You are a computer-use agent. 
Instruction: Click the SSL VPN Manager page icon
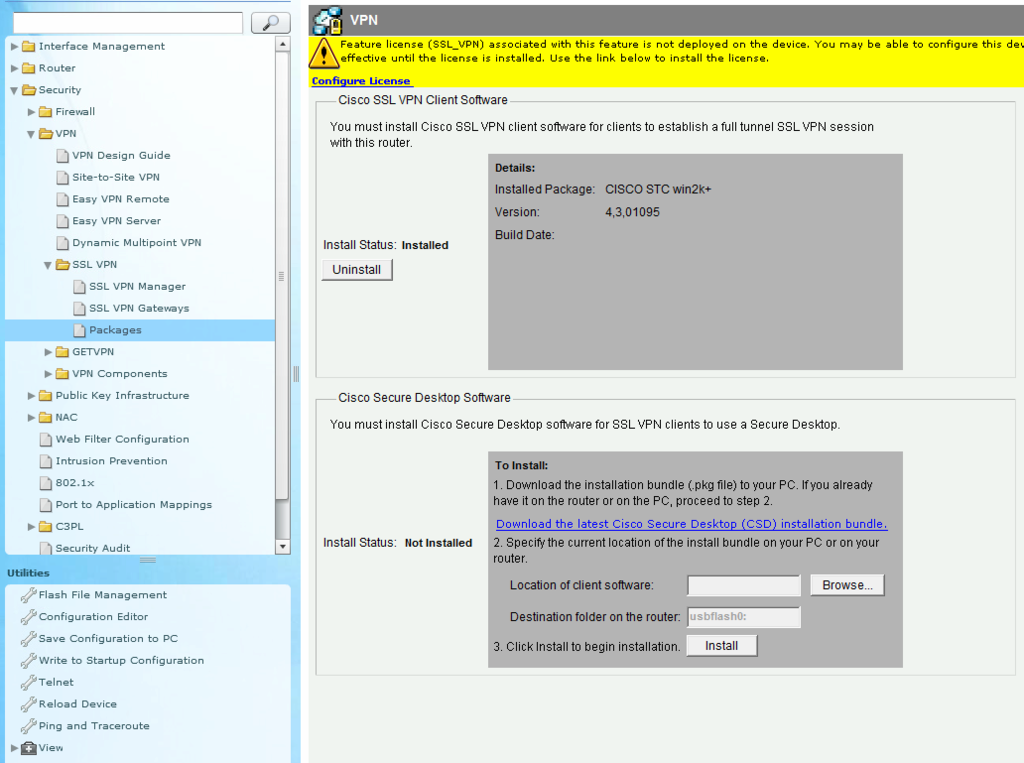[x=80, y=286]
